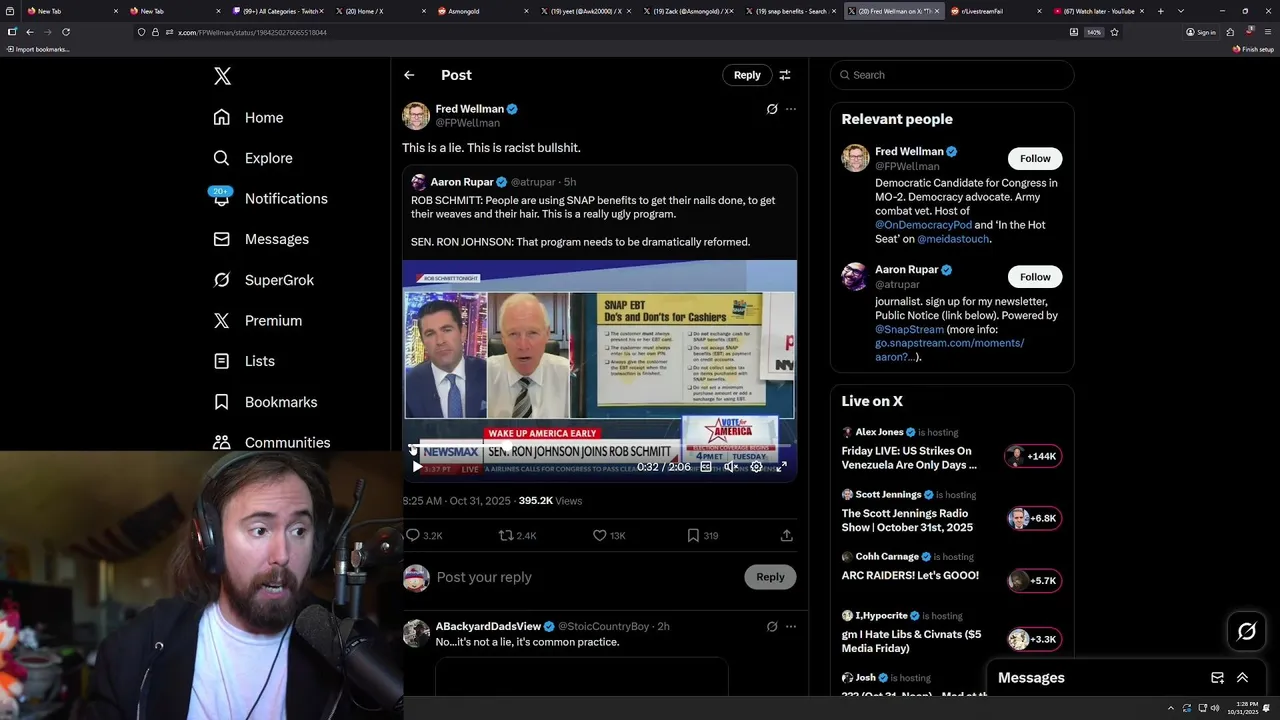
Task: Click the back arrow beside Post
Action: [409, 75]
